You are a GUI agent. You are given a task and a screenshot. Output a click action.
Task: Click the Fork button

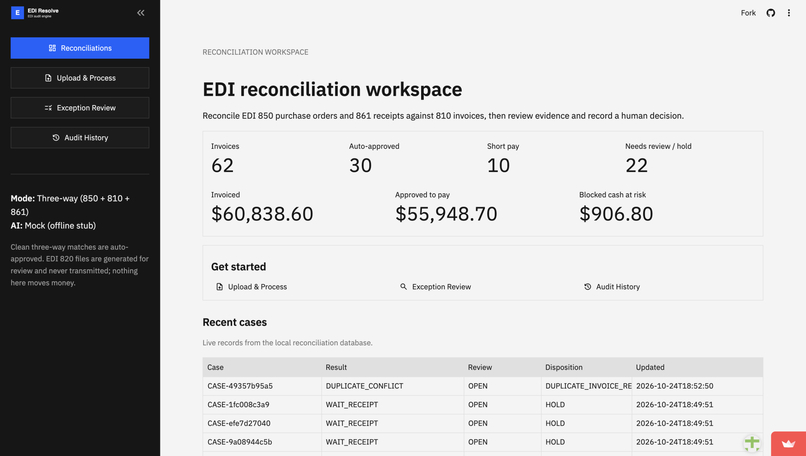(748, 13)
